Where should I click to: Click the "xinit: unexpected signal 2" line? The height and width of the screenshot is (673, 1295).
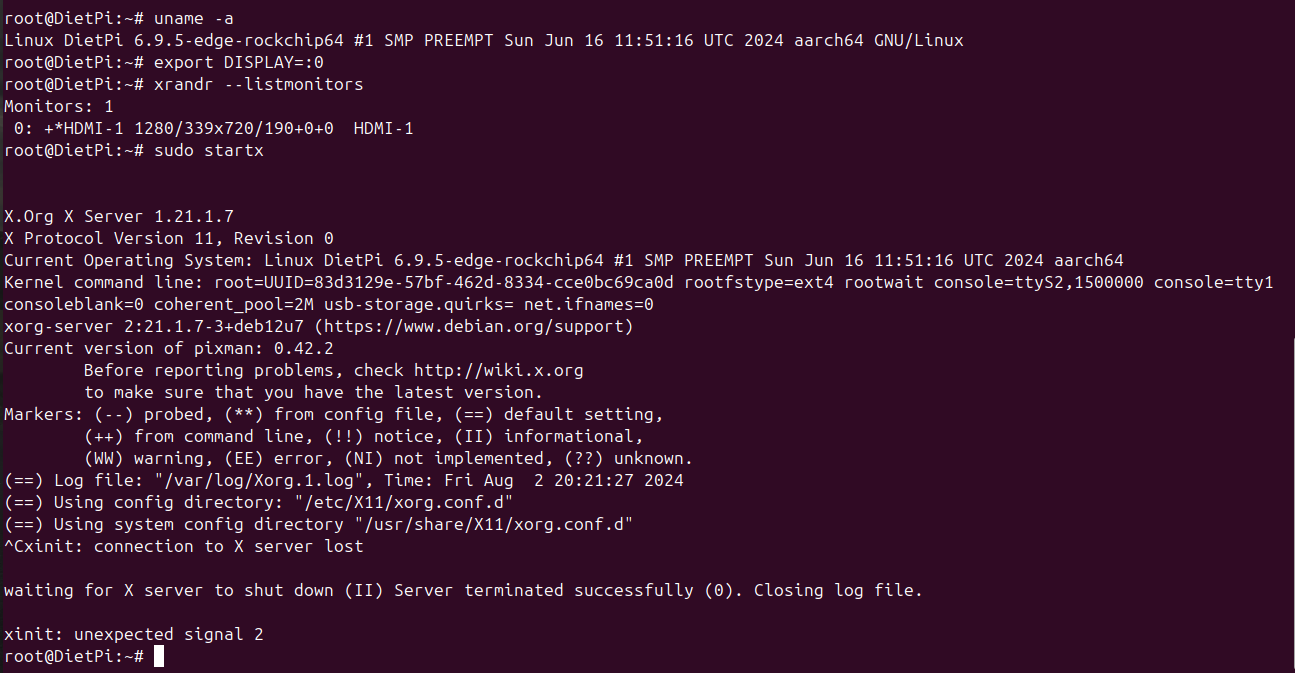(x=133, y=634)
